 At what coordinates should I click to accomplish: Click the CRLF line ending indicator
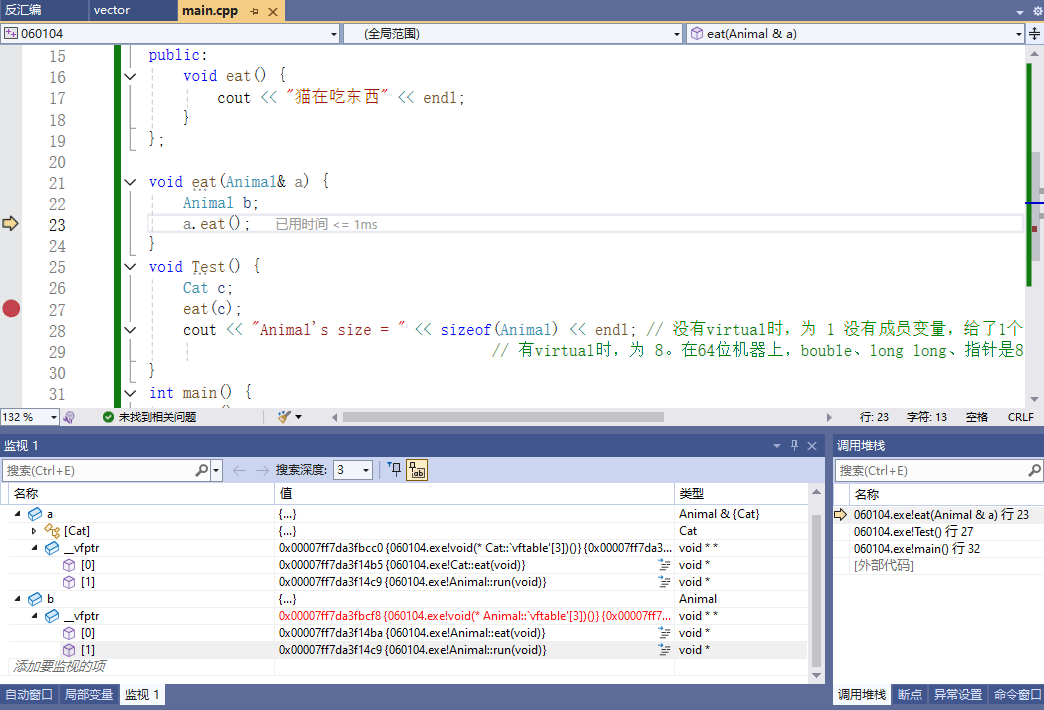click(x=1021, y=417)
